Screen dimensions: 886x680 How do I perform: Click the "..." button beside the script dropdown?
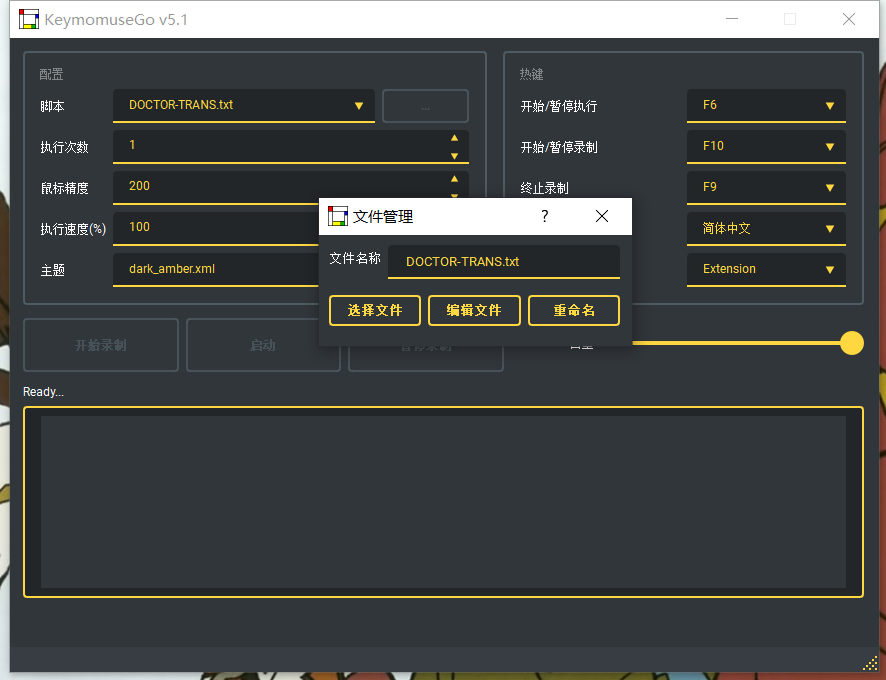(x=425, y=106)
